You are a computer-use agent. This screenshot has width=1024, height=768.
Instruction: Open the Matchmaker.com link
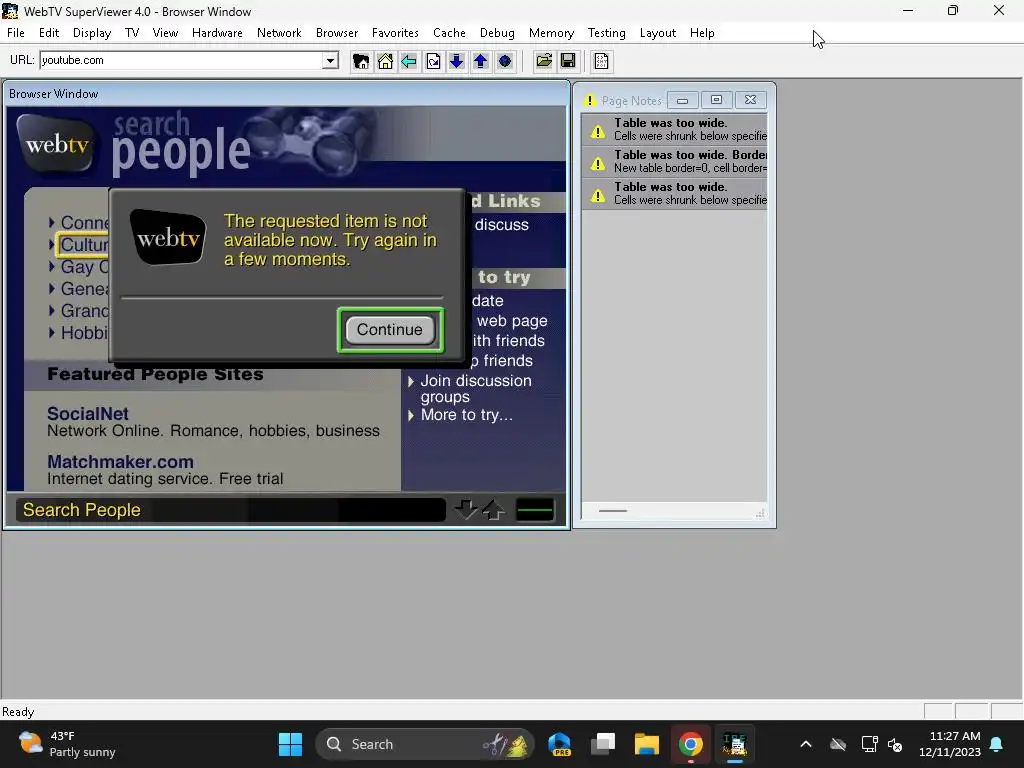pos(120,462)
